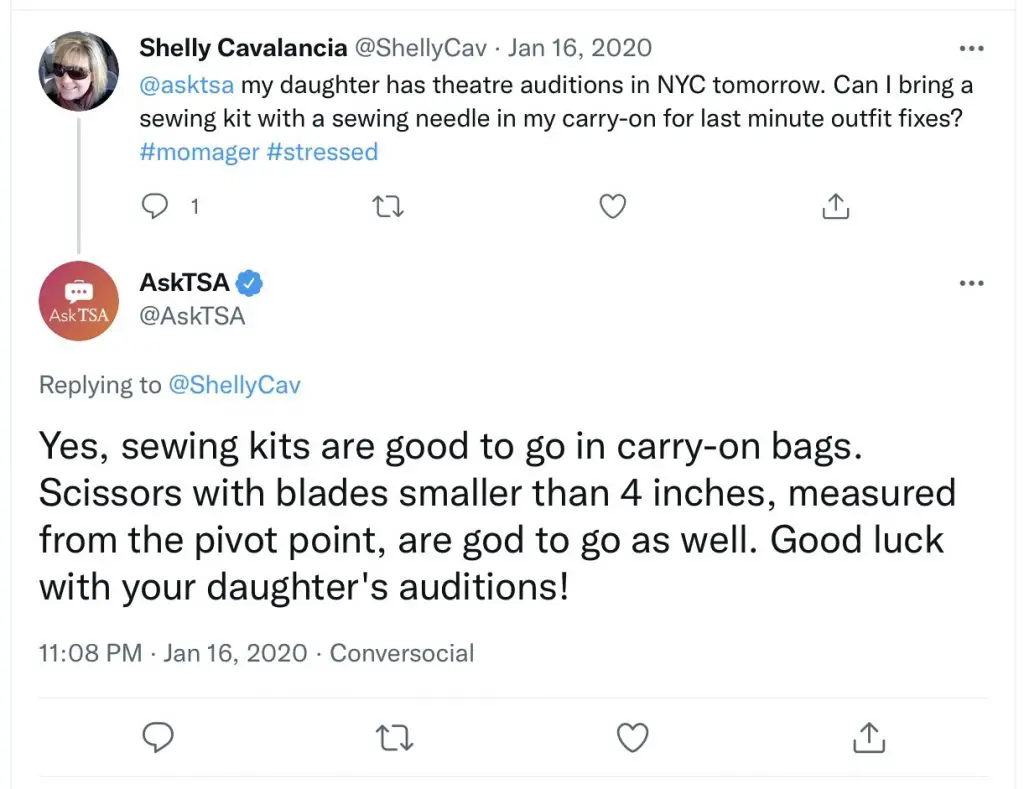1024x789 pixels.
Task: Share Shelly Cavalancia's tweet
Action: pyautogui.click(x=836, y=206)
